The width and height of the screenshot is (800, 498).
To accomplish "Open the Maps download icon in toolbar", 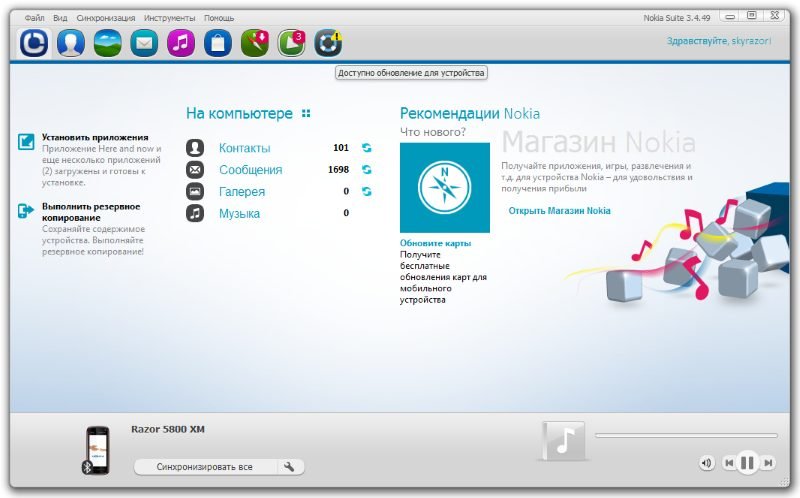I will point(255,43).
